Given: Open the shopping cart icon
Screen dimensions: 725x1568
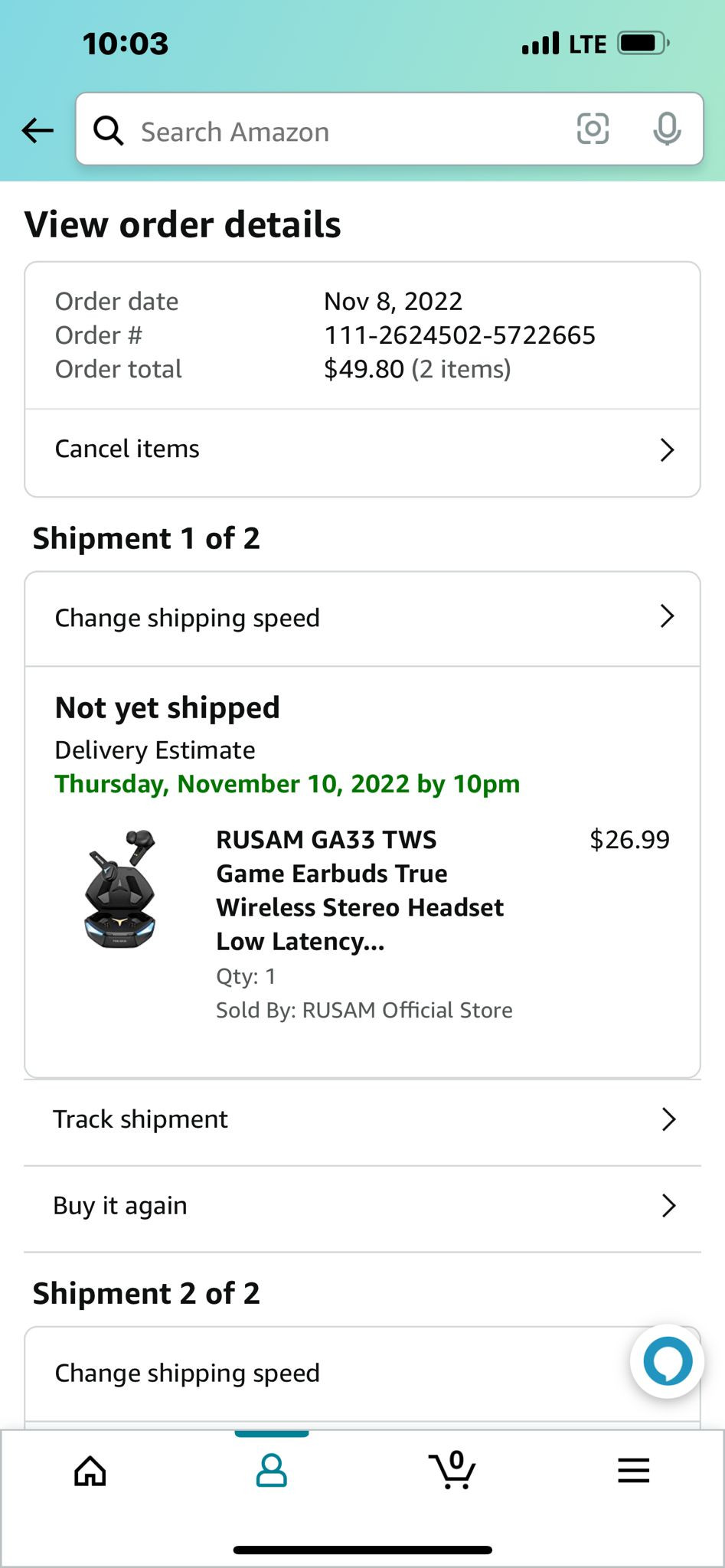Looking at the screenshot, I should 452,1469.
